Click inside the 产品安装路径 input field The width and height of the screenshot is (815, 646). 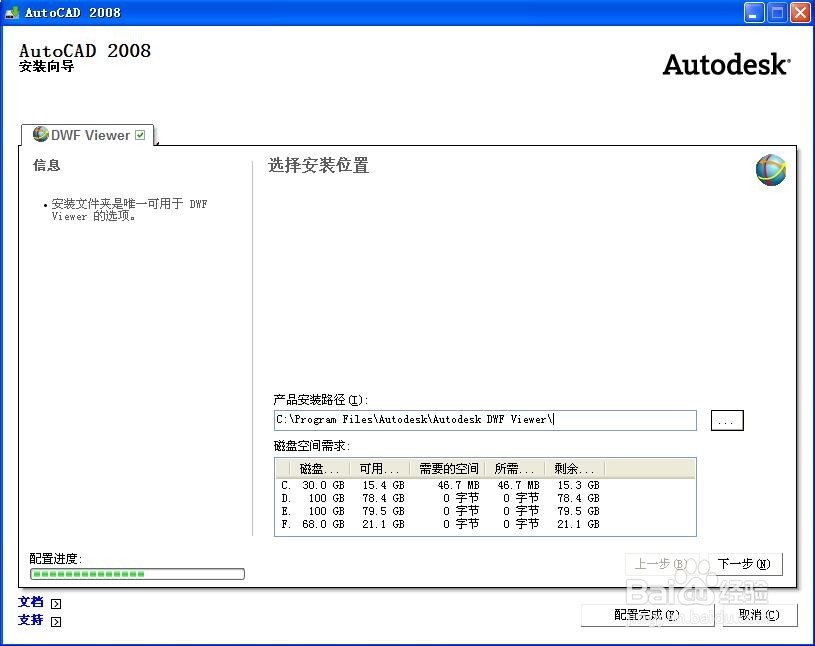(485, 420)
